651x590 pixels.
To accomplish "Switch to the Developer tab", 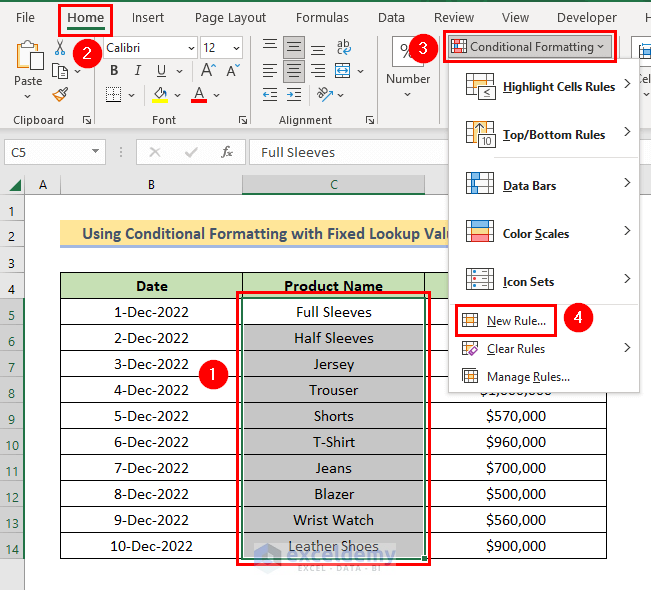I will click(x=587, y=17).
